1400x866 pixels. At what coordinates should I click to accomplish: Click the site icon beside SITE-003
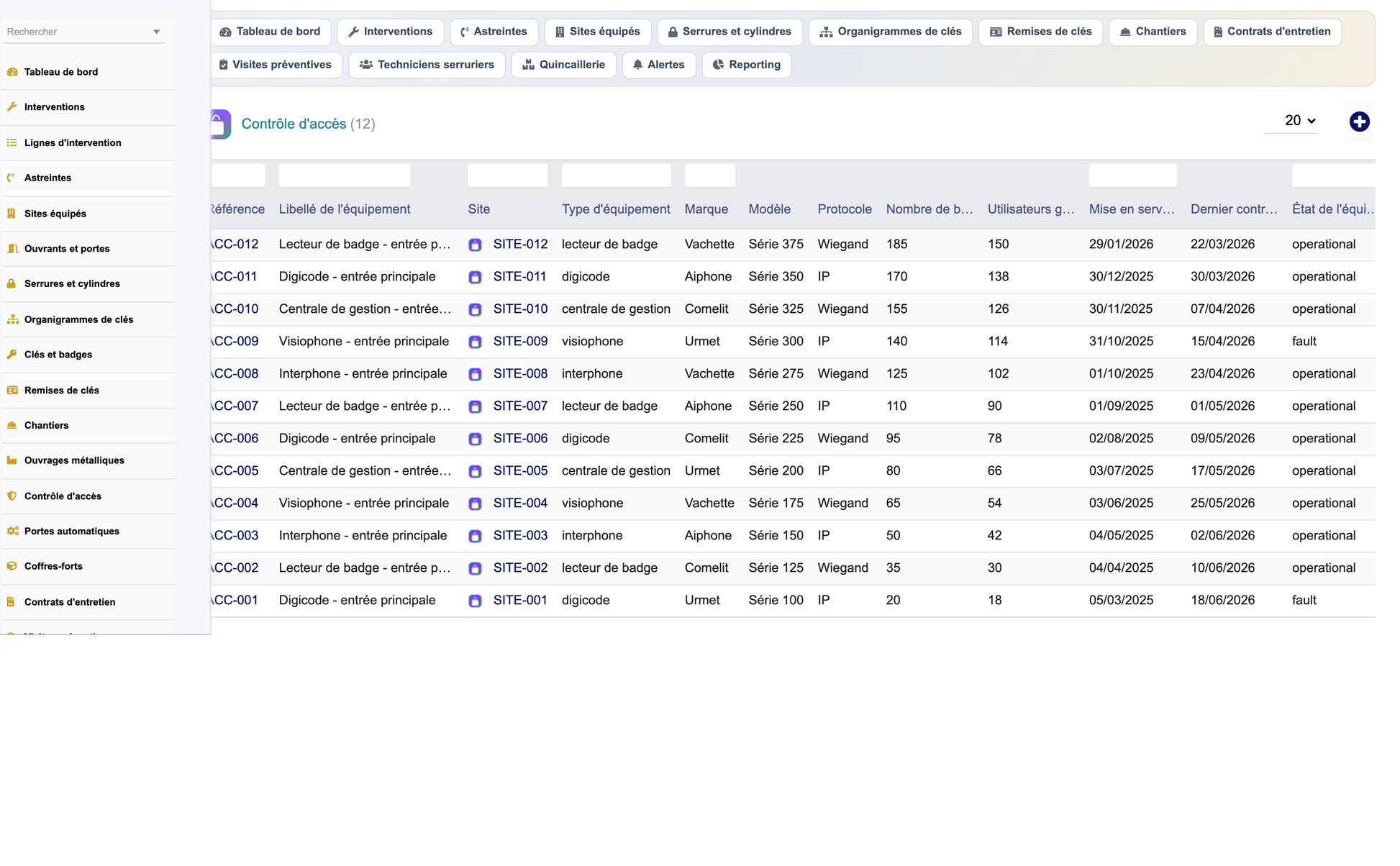pos(475,536)
